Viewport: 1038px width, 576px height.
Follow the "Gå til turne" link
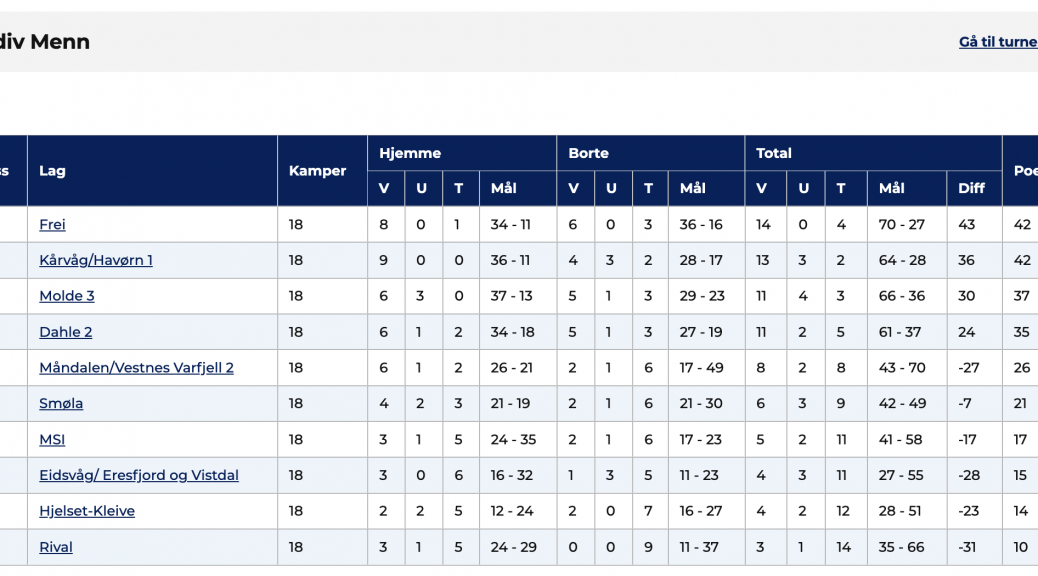pos(997,42)
